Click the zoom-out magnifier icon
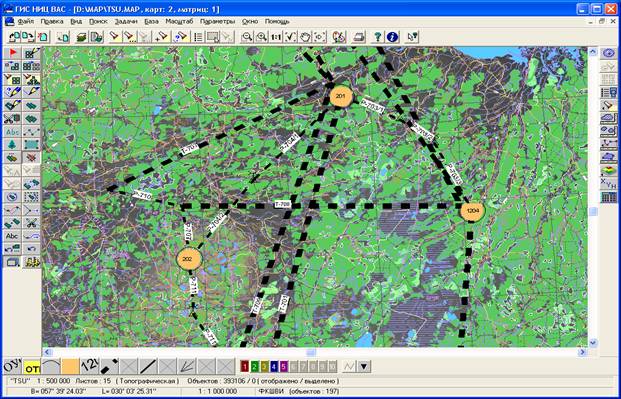This screenshot has width=621, height=399. pyautogui.click(x=247, y=37)
